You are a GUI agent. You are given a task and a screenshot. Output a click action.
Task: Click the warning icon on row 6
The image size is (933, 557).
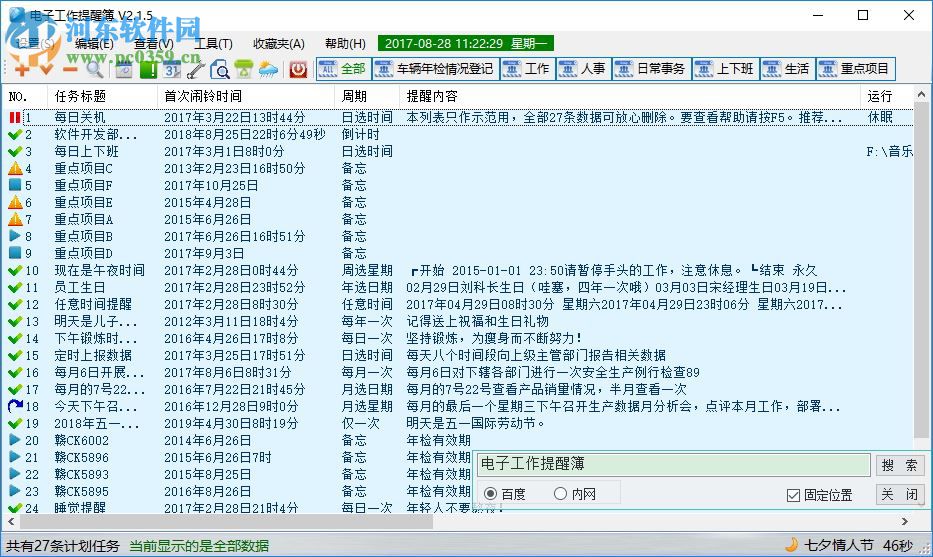click(15, 202)
